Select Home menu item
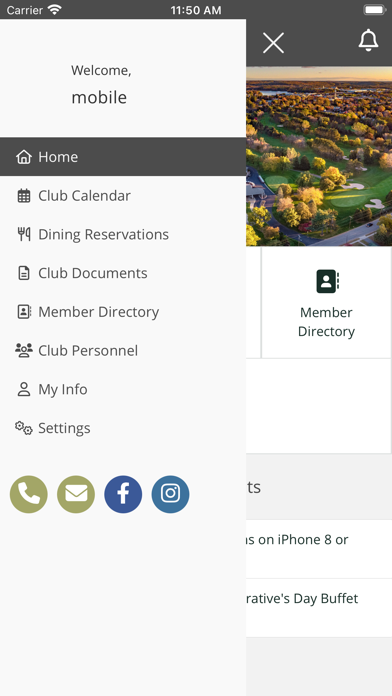The image size is (392, 696). pos(123,157)
